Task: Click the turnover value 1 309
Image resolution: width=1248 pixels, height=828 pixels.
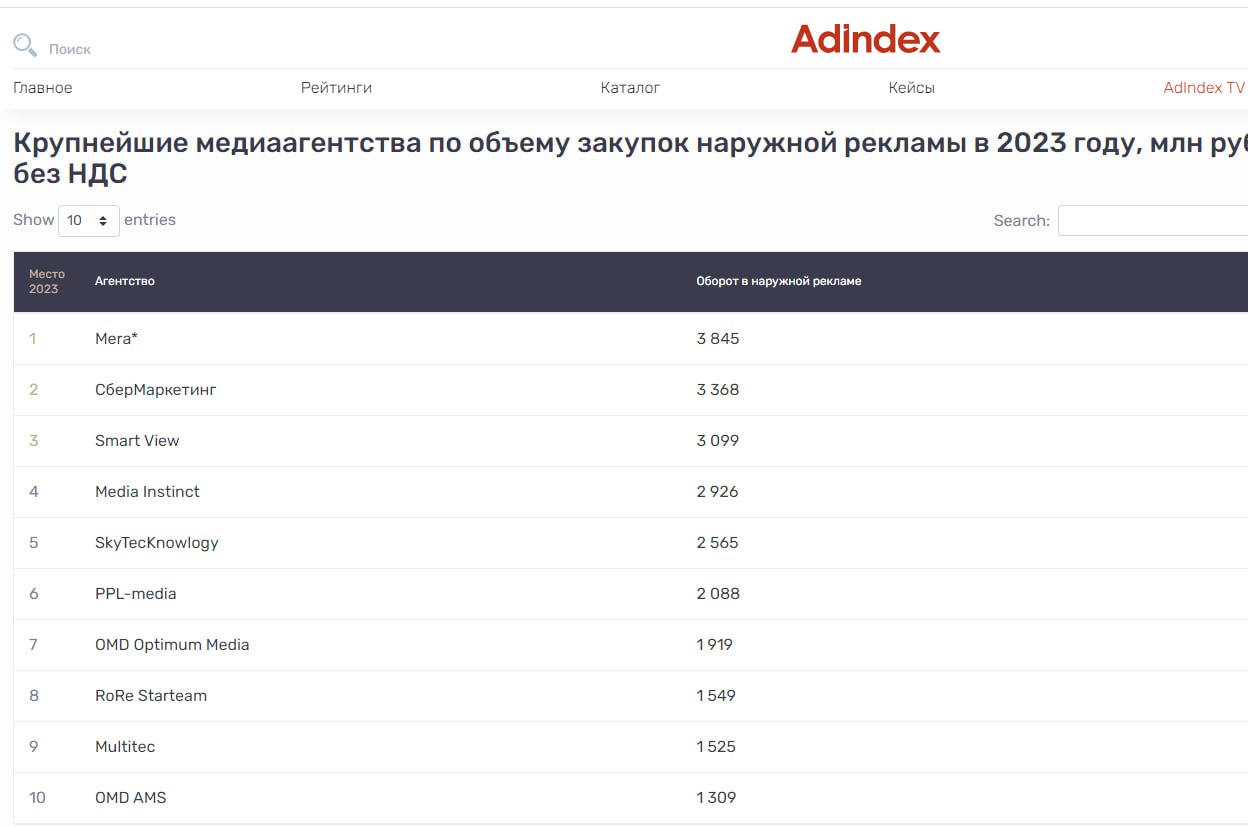Action: 716,798
